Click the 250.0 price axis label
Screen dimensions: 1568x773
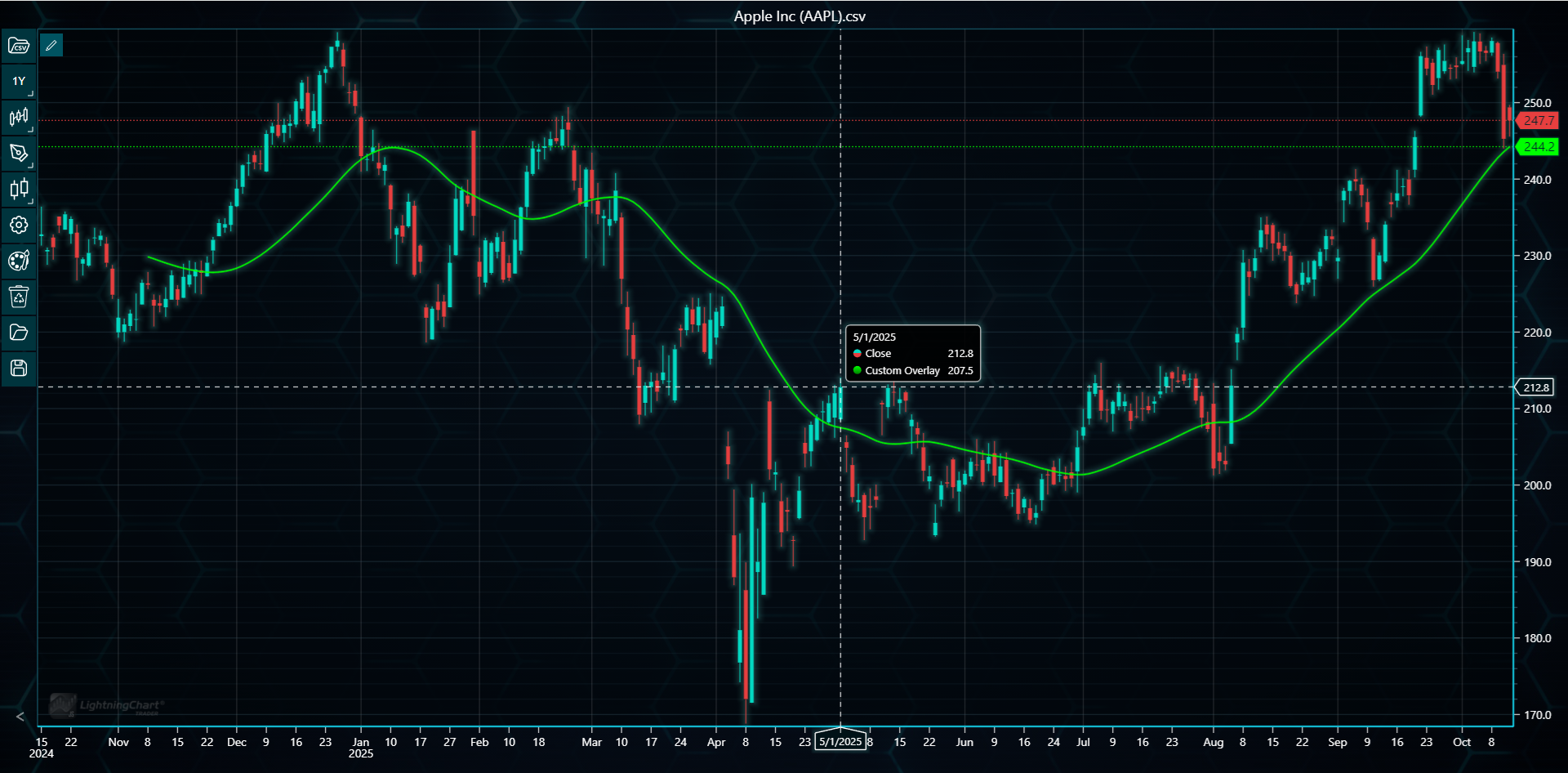point(1537,103)
